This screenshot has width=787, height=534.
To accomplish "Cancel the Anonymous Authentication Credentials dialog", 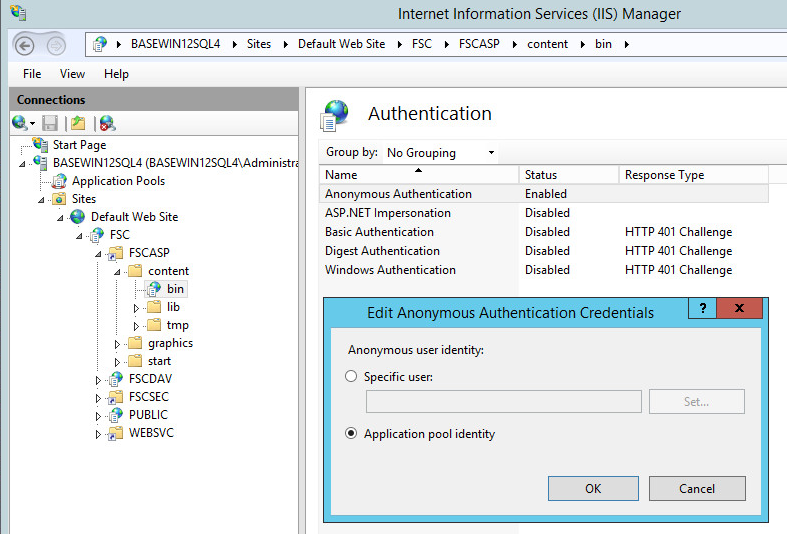I will (x=696, y=488).
